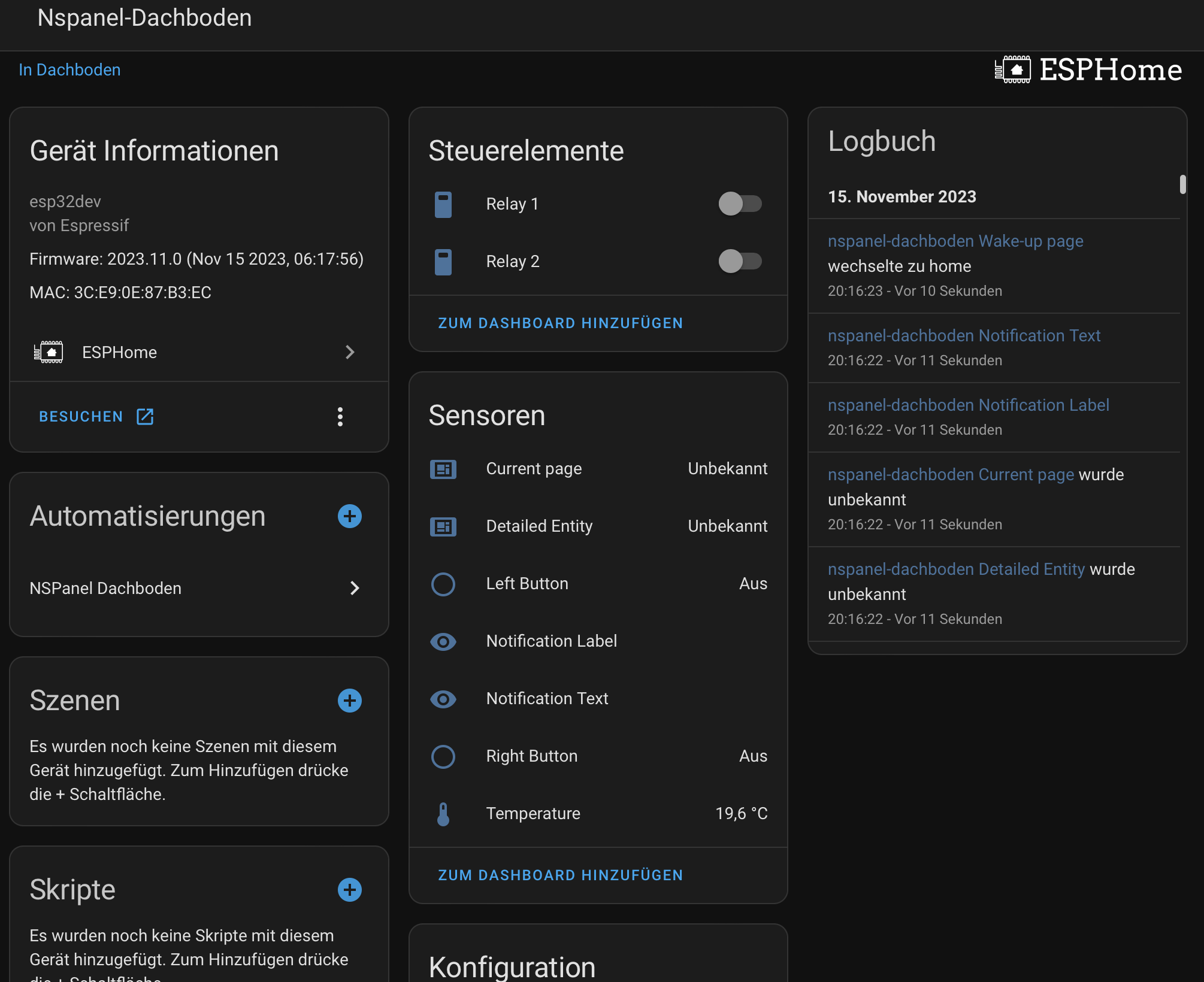Open the nspanel-dachboden Wake-up page log entry
This screenshot has height=982, width=1204.
click(955, 241)
